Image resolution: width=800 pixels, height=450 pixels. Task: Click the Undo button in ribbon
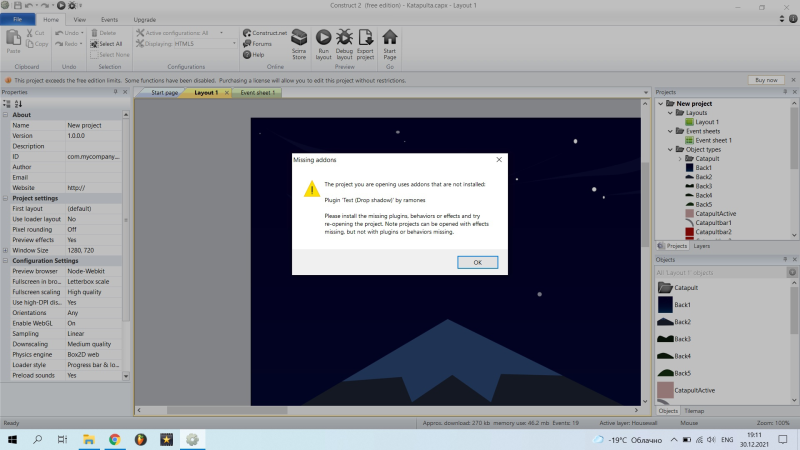pyautogui.click(x=68, y=33)
